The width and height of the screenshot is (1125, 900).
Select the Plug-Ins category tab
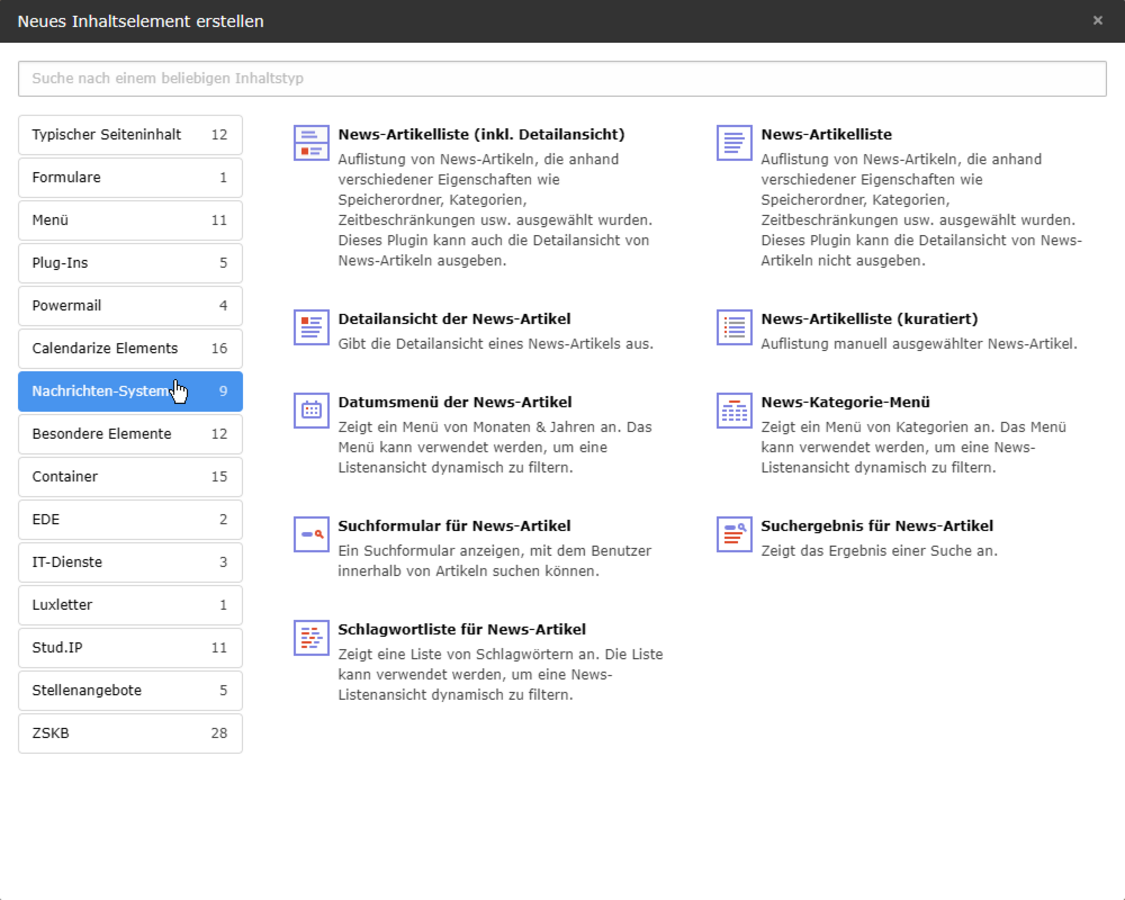[x=130, y=263]
